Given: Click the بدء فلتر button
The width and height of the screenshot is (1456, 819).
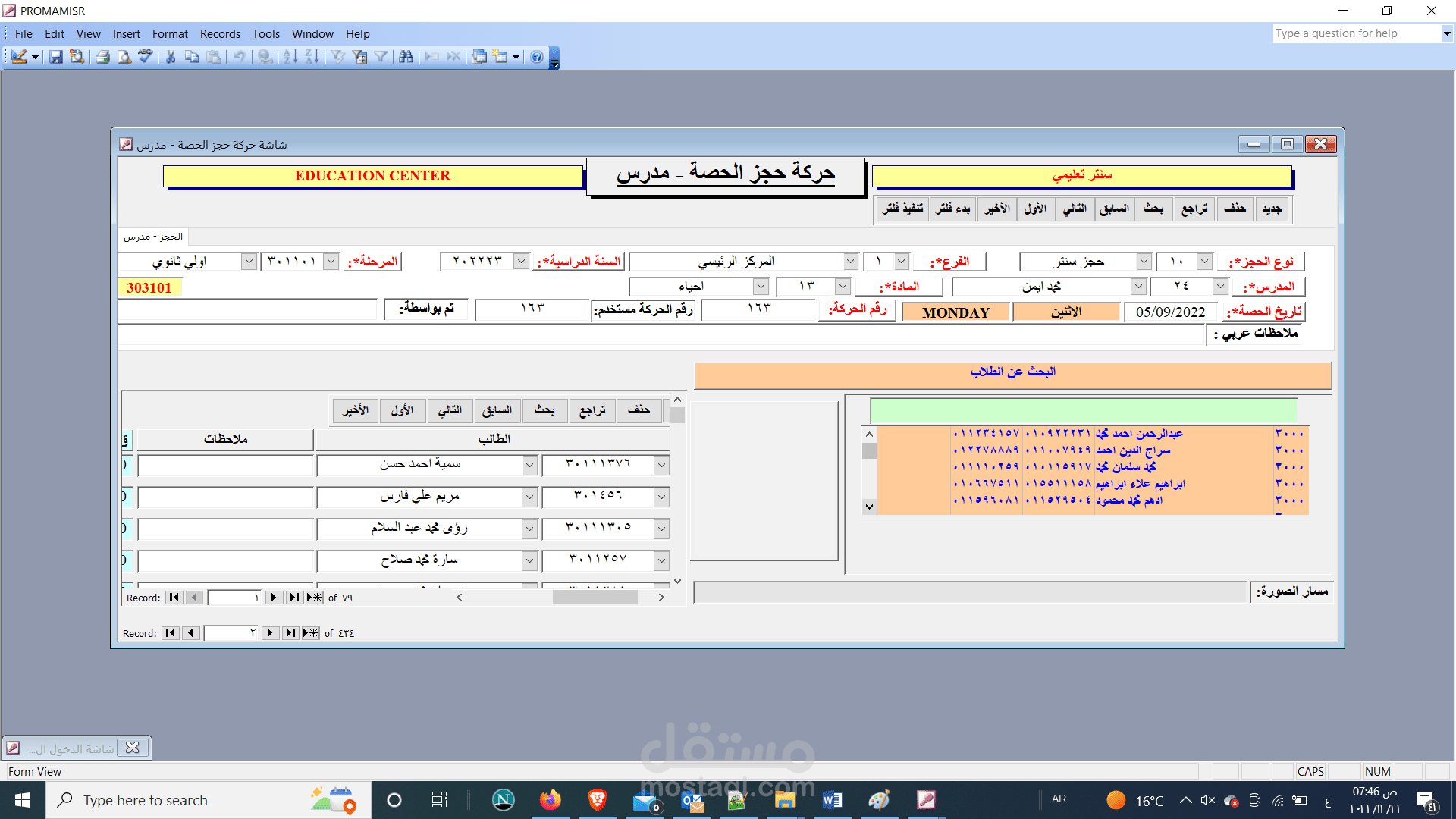Looking at the screenshot, I should 953,209.
